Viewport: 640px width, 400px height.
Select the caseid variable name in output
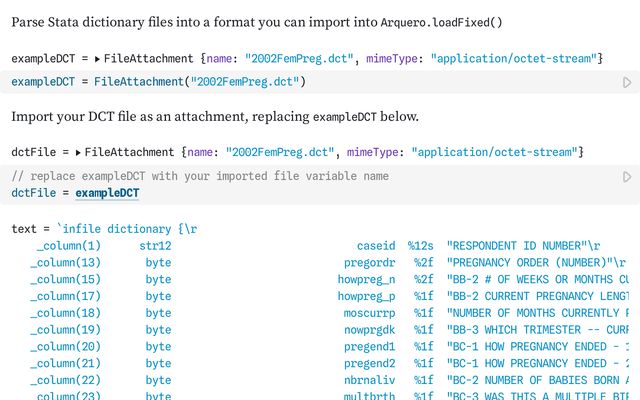point(376,246)
